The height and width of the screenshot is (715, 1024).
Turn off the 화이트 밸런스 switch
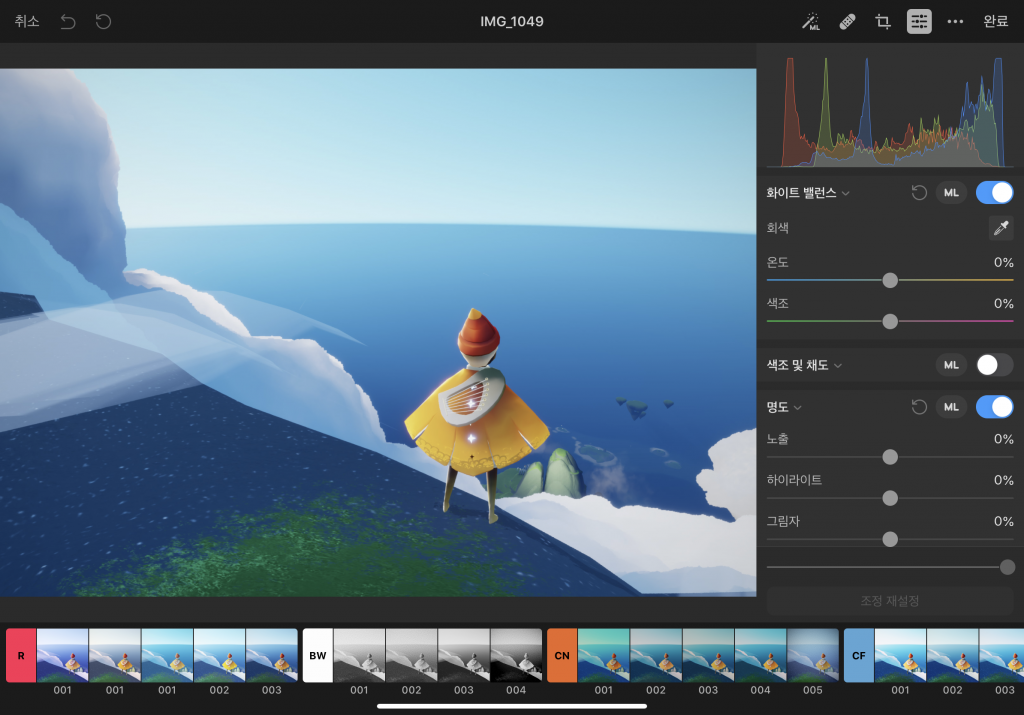tap(995, 193)
